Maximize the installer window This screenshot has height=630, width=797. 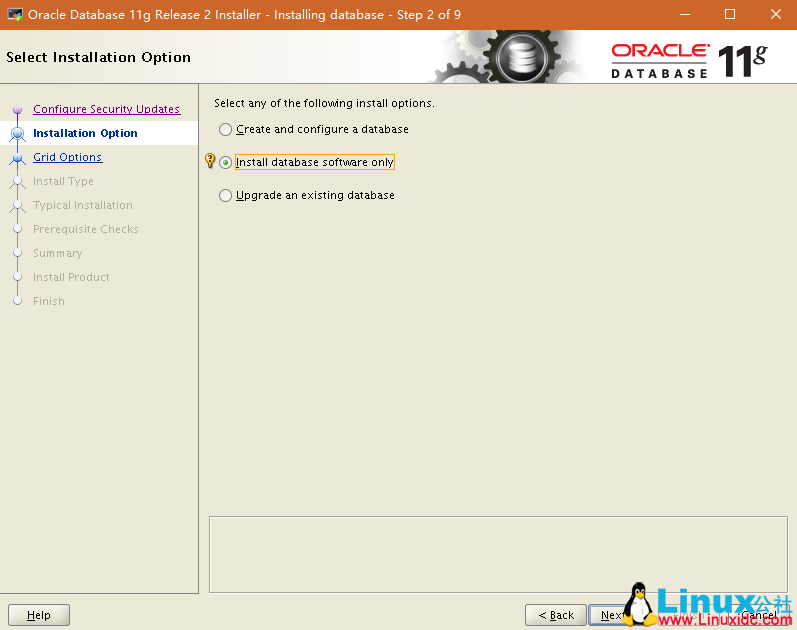pyautogui.click(x=730, y=14)
